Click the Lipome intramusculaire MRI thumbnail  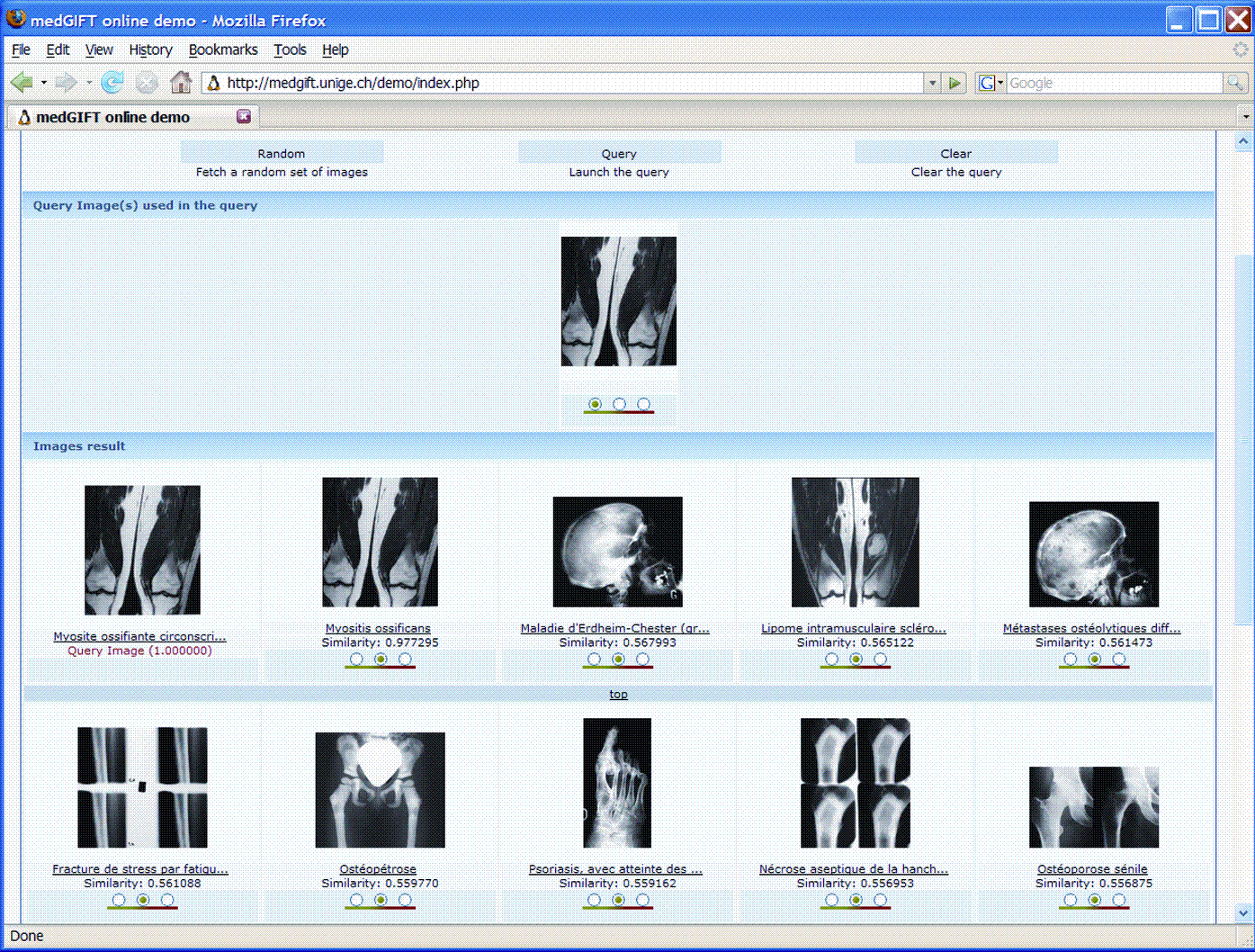[x=856, y=543]
